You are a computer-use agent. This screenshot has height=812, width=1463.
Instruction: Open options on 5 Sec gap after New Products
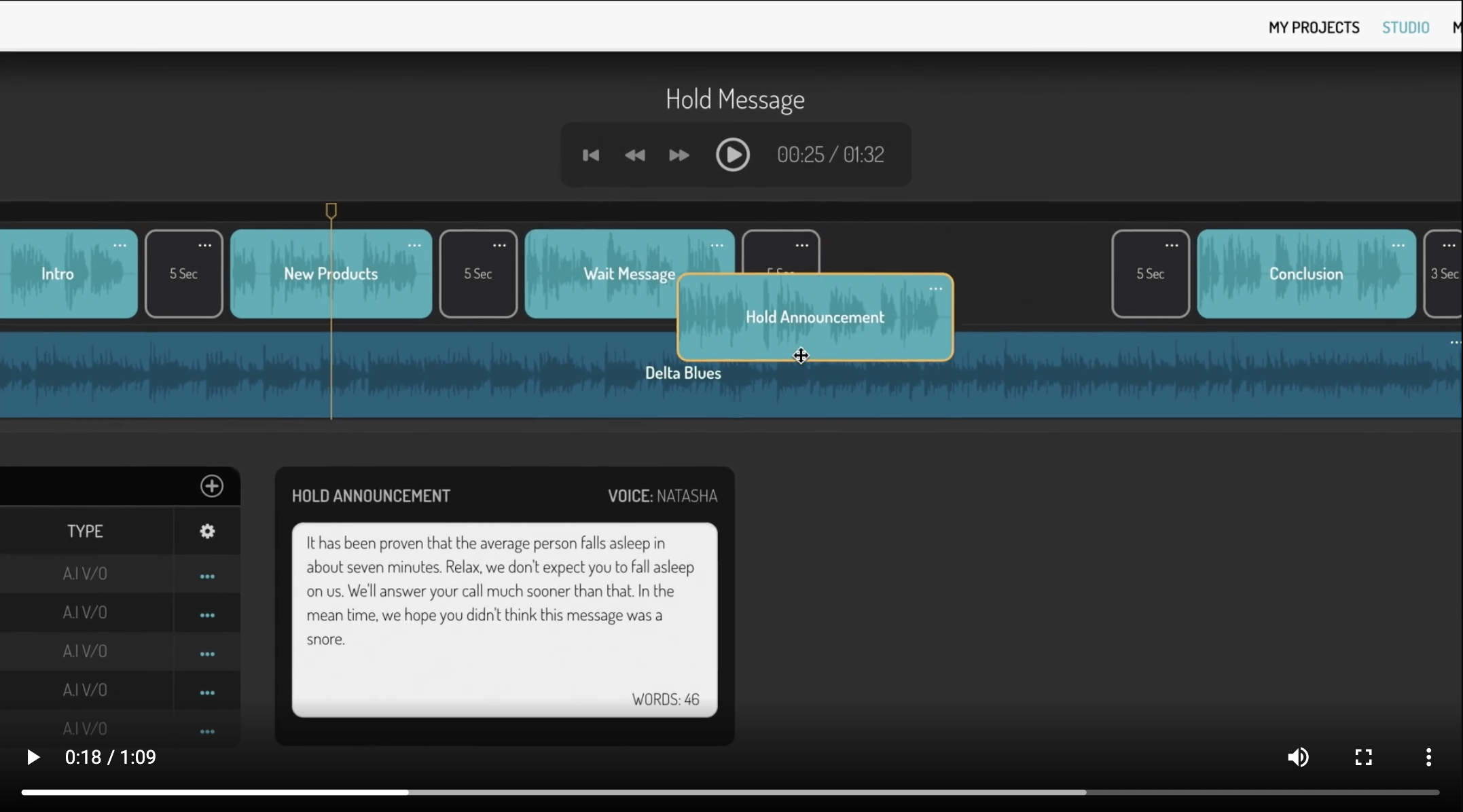(x=500, y=246)
